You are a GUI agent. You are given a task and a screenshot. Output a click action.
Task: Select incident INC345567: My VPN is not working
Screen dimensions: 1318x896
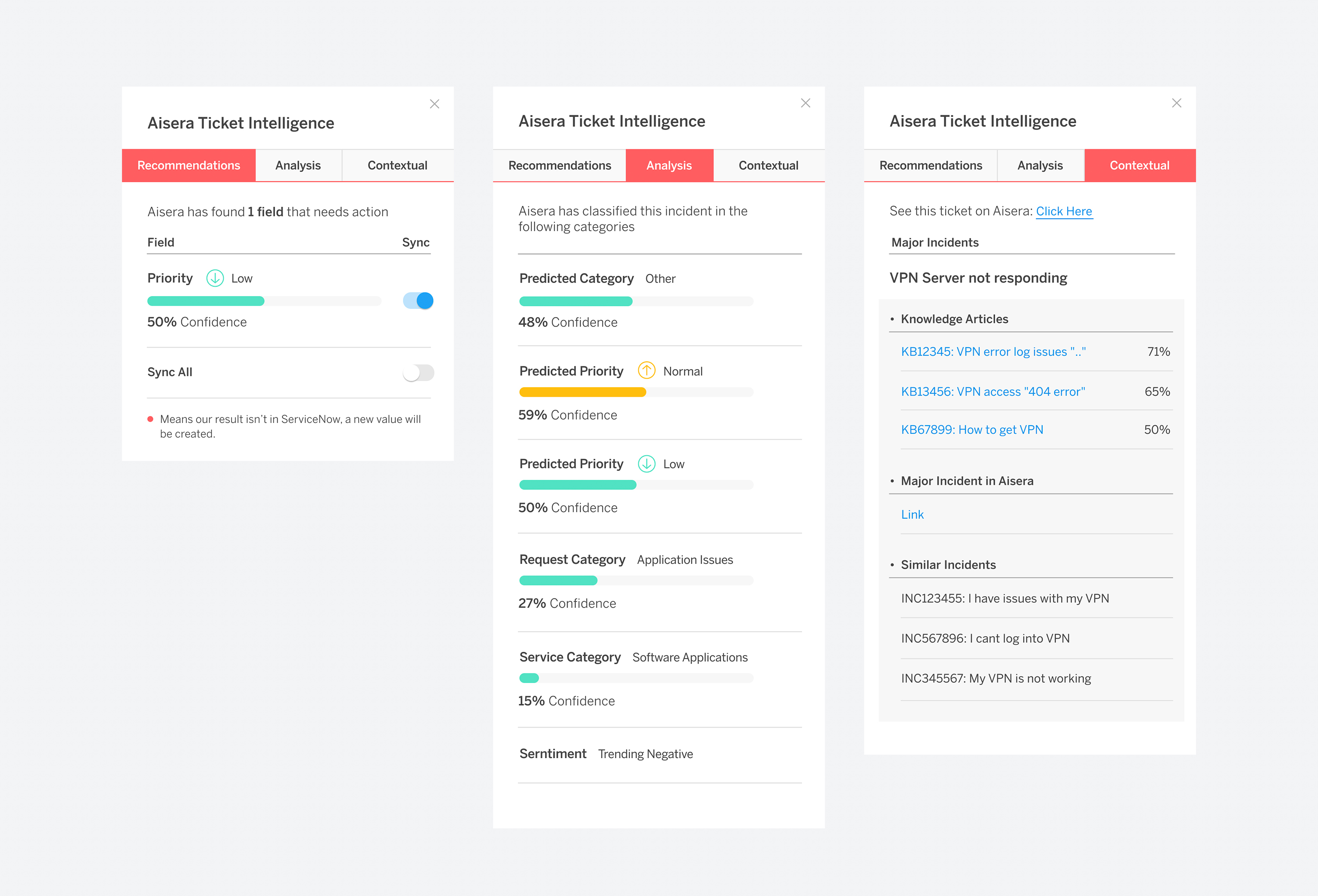click(996, 678)
